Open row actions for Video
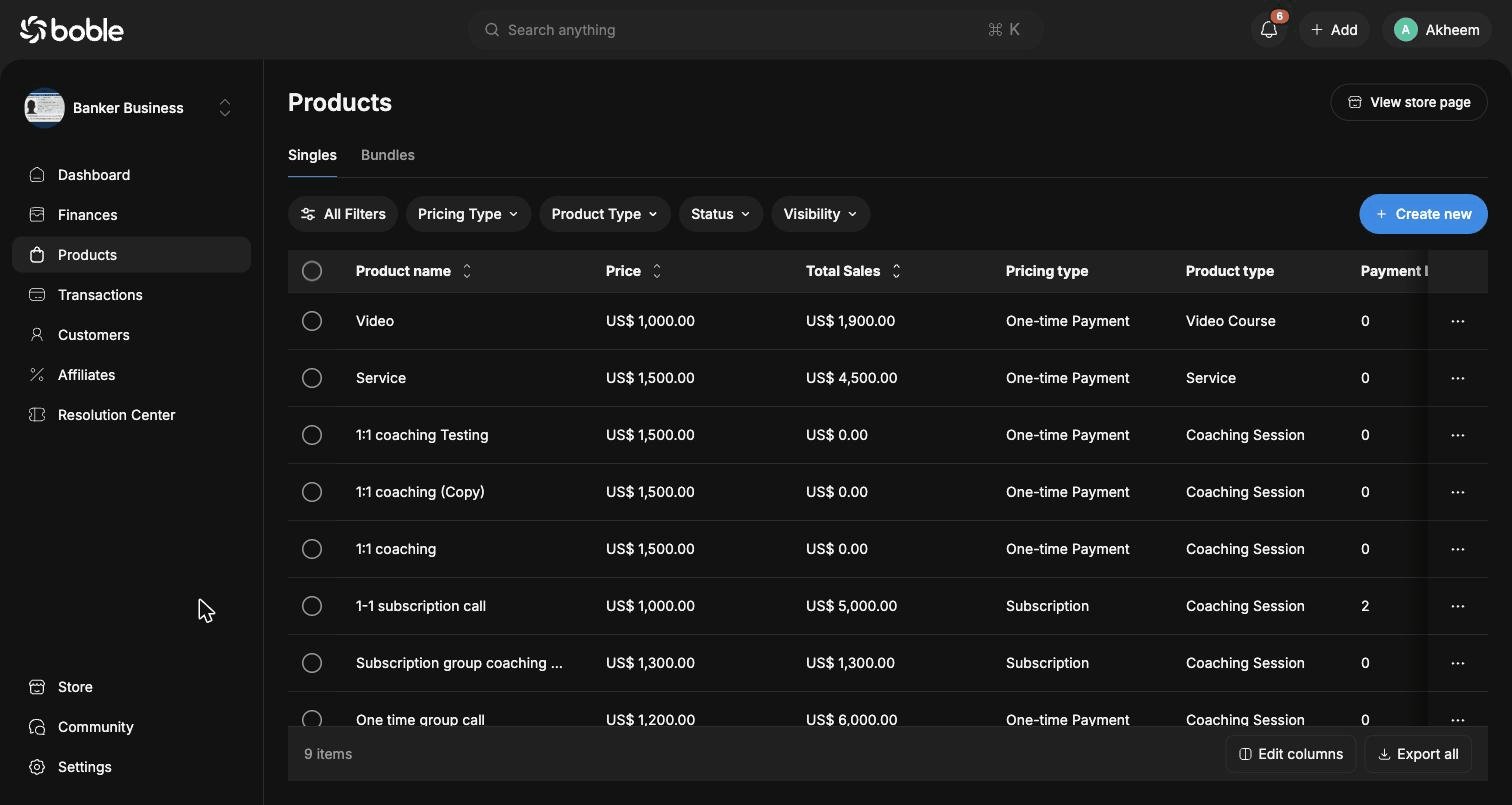The image size is (1512, 805). point(1457,321)
